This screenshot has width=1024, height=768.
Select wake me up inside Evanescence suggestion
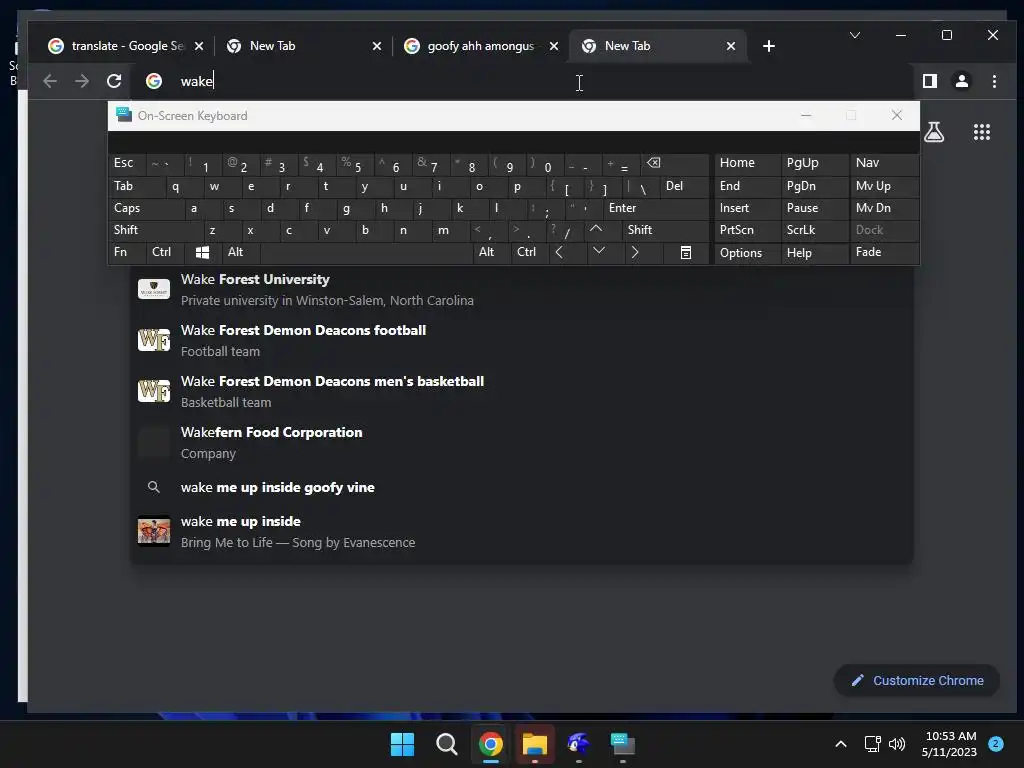521,532
